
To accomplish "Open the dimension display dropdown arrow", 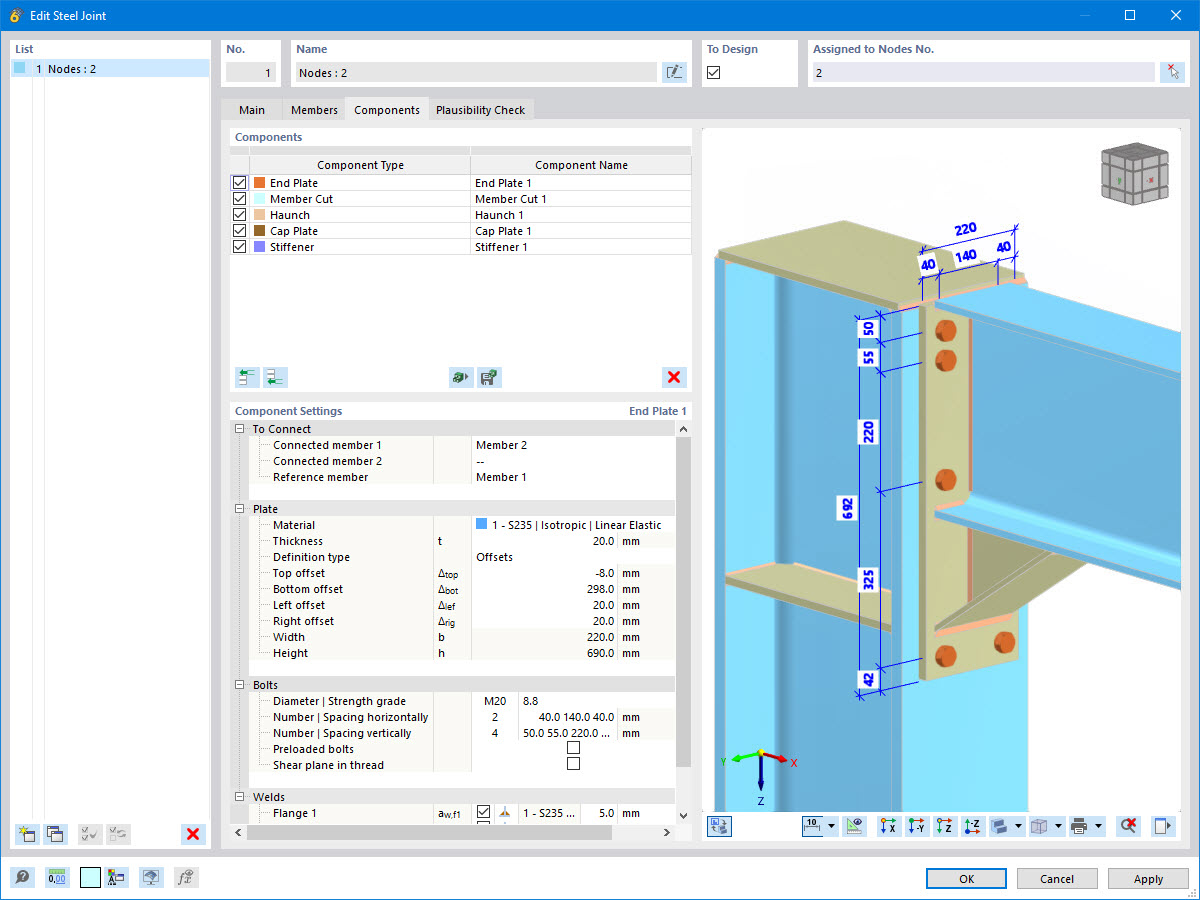I will (x=832, y=826).
